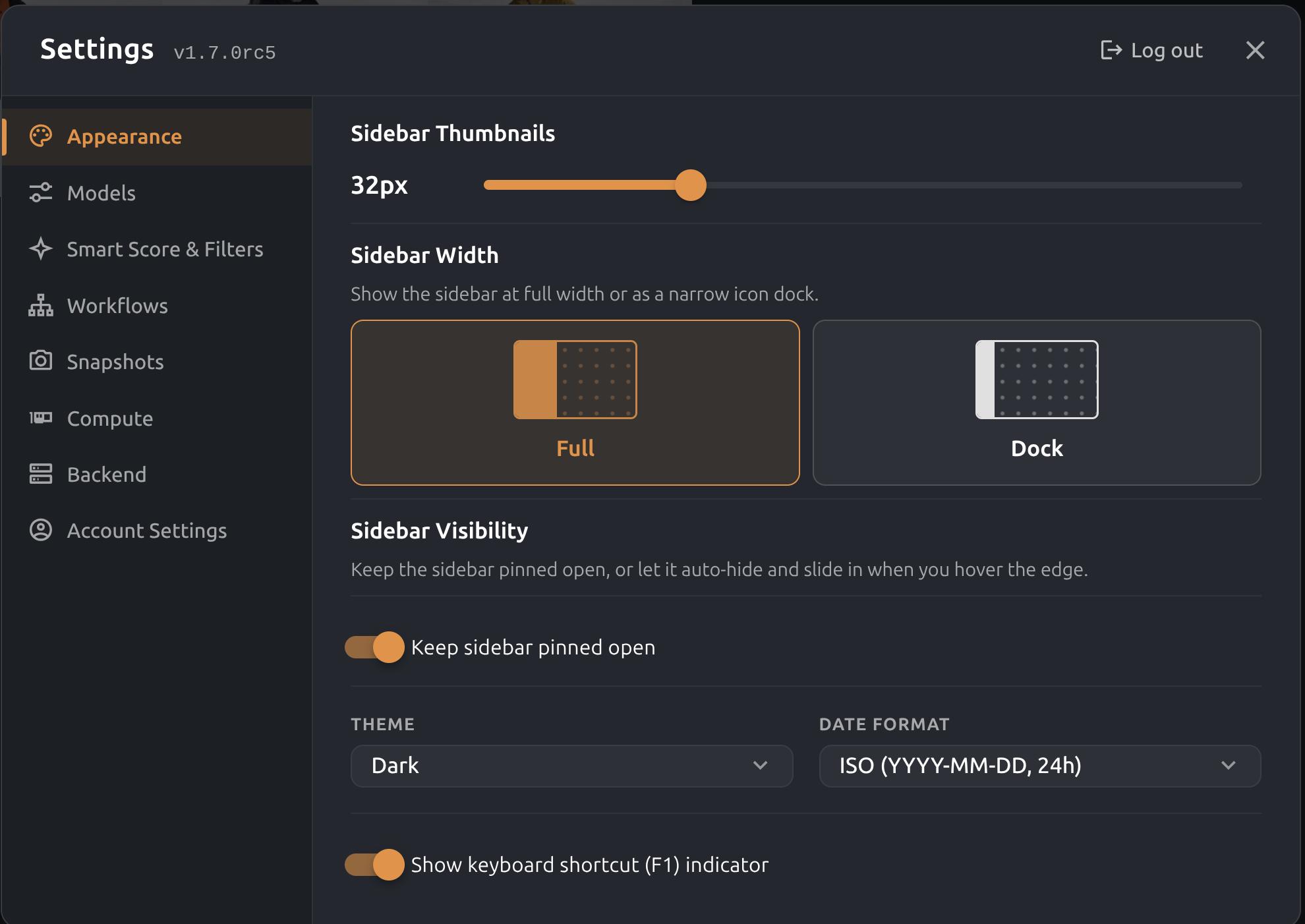Open the Compute settings section
The image size is (1305, 924).
coord(157,418)
